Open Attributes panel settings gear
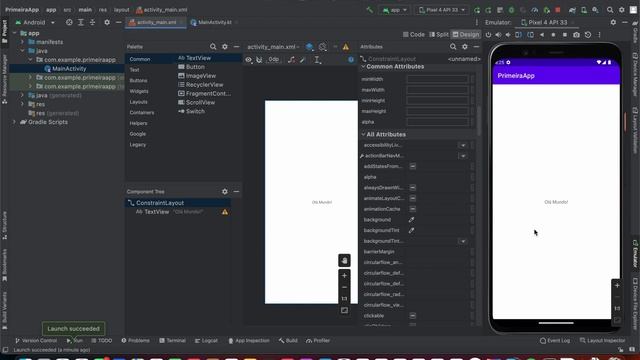 click(464, 47)
